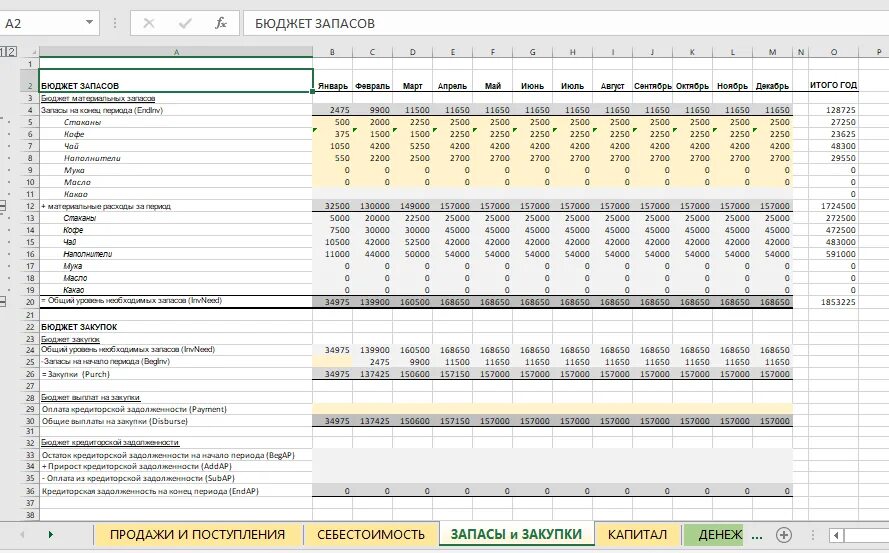Screen dimensions: 889x553
Task: Switch to СЕБЕСТОИМОСТЬ sheet tab
Action: click(x=371, y=534)
